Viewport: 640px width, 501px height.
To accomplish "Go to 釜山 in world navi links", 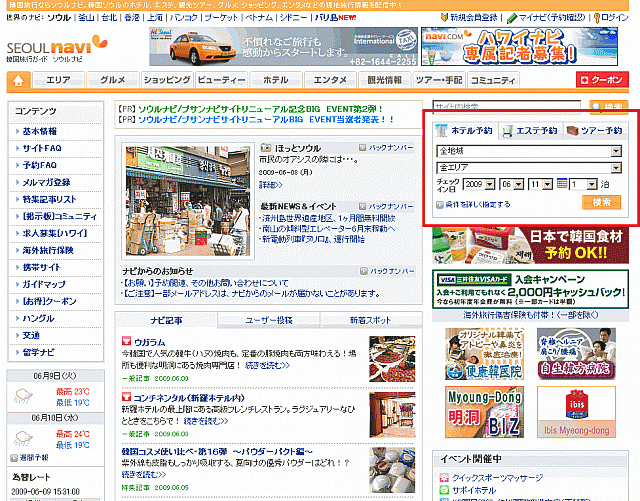I will coord(86,18).
